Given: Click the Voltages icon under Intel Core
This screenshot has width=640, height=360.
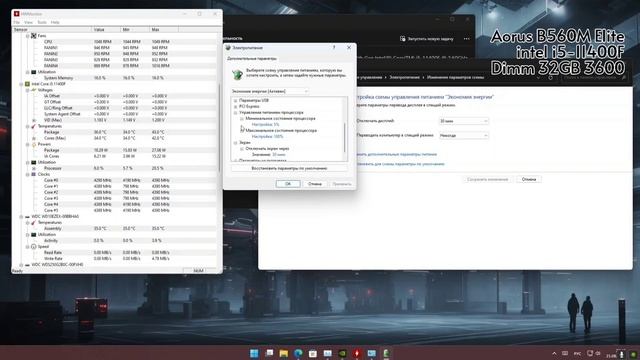Looking at the screenshot, I should (34, 90).
